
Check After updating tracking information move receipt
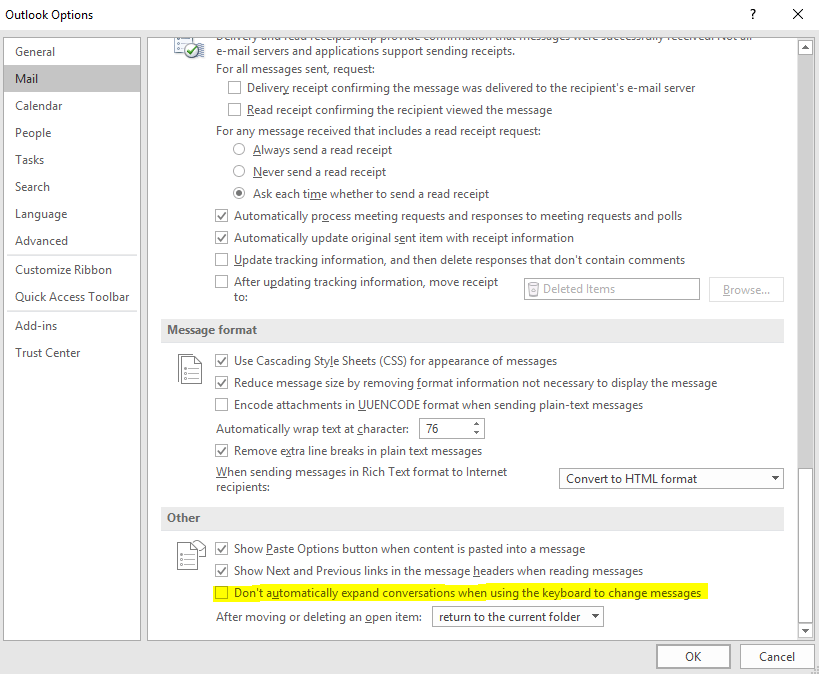(221, 282)
